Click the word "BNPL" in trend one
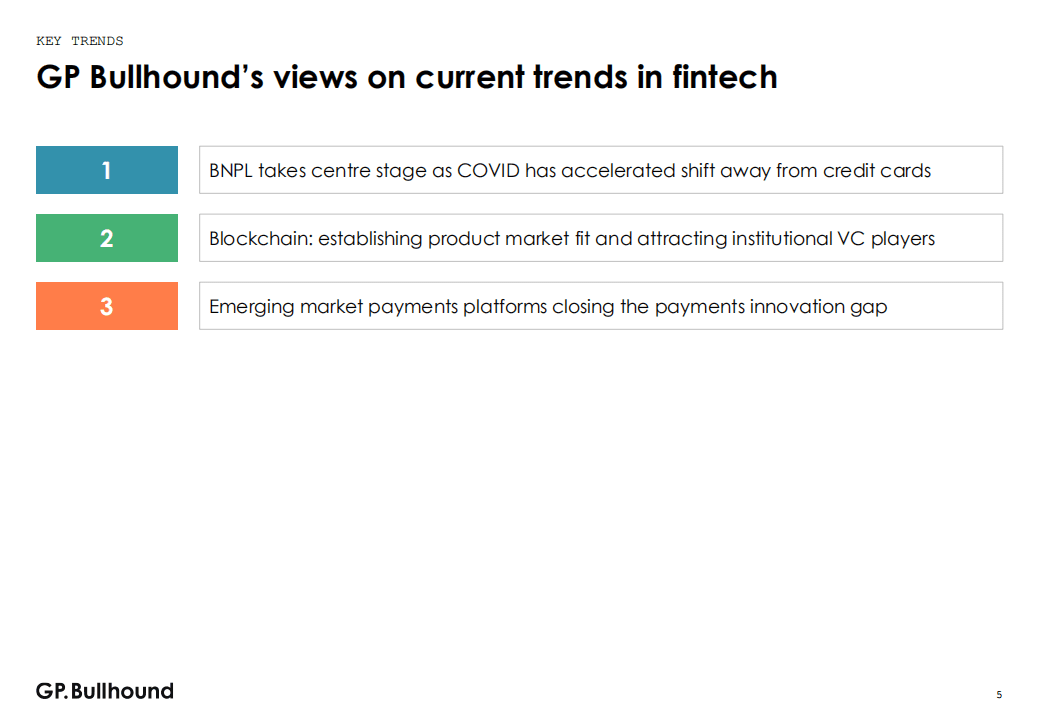Viewport: 1039px width, 719px height. [x=231, y=171]
